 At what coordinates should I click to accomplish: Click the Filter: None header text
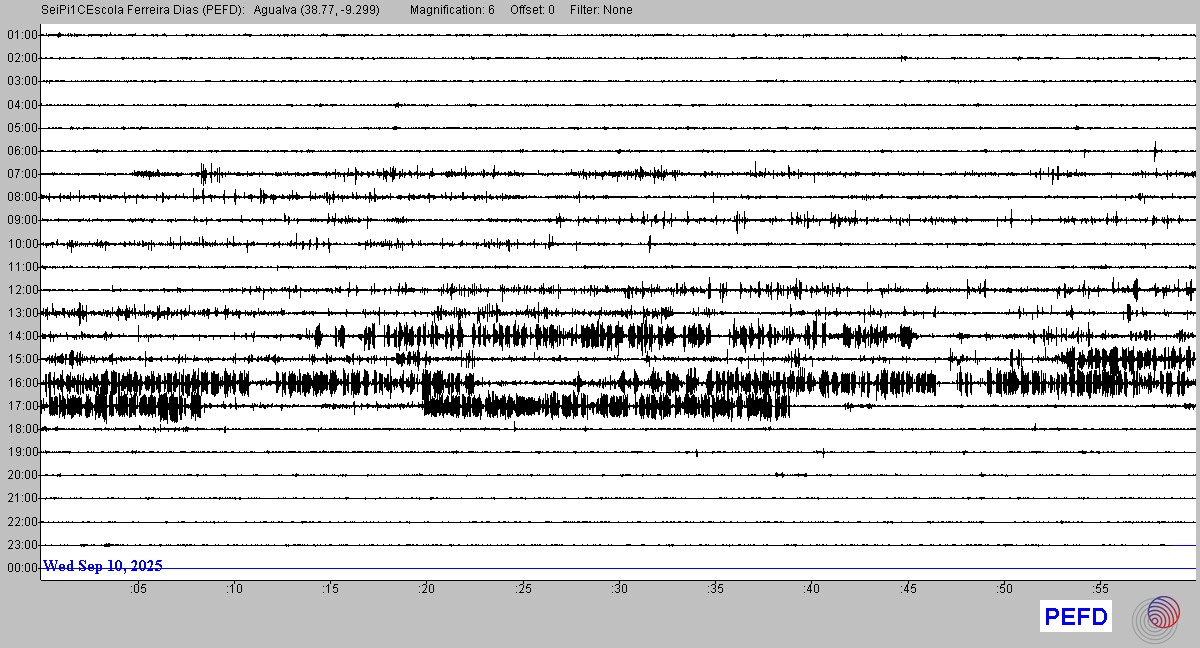[601, 10]
